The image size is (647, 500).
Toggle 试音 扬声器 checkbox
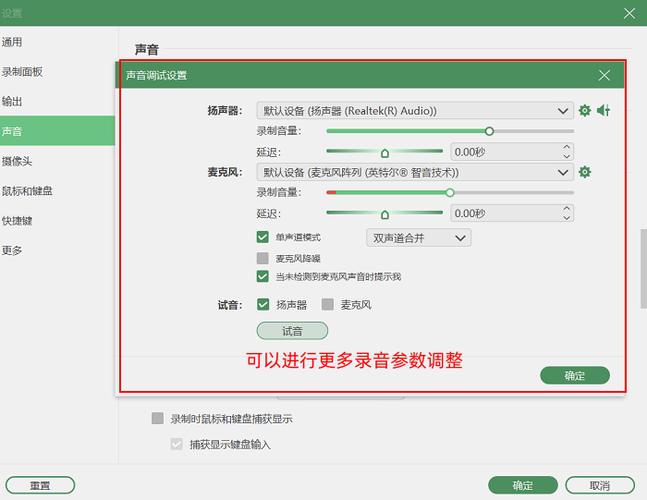tap(263, 304)
